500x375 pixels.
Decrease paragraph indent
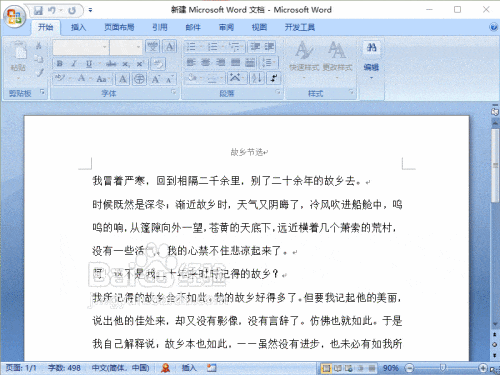pos(255,47)
